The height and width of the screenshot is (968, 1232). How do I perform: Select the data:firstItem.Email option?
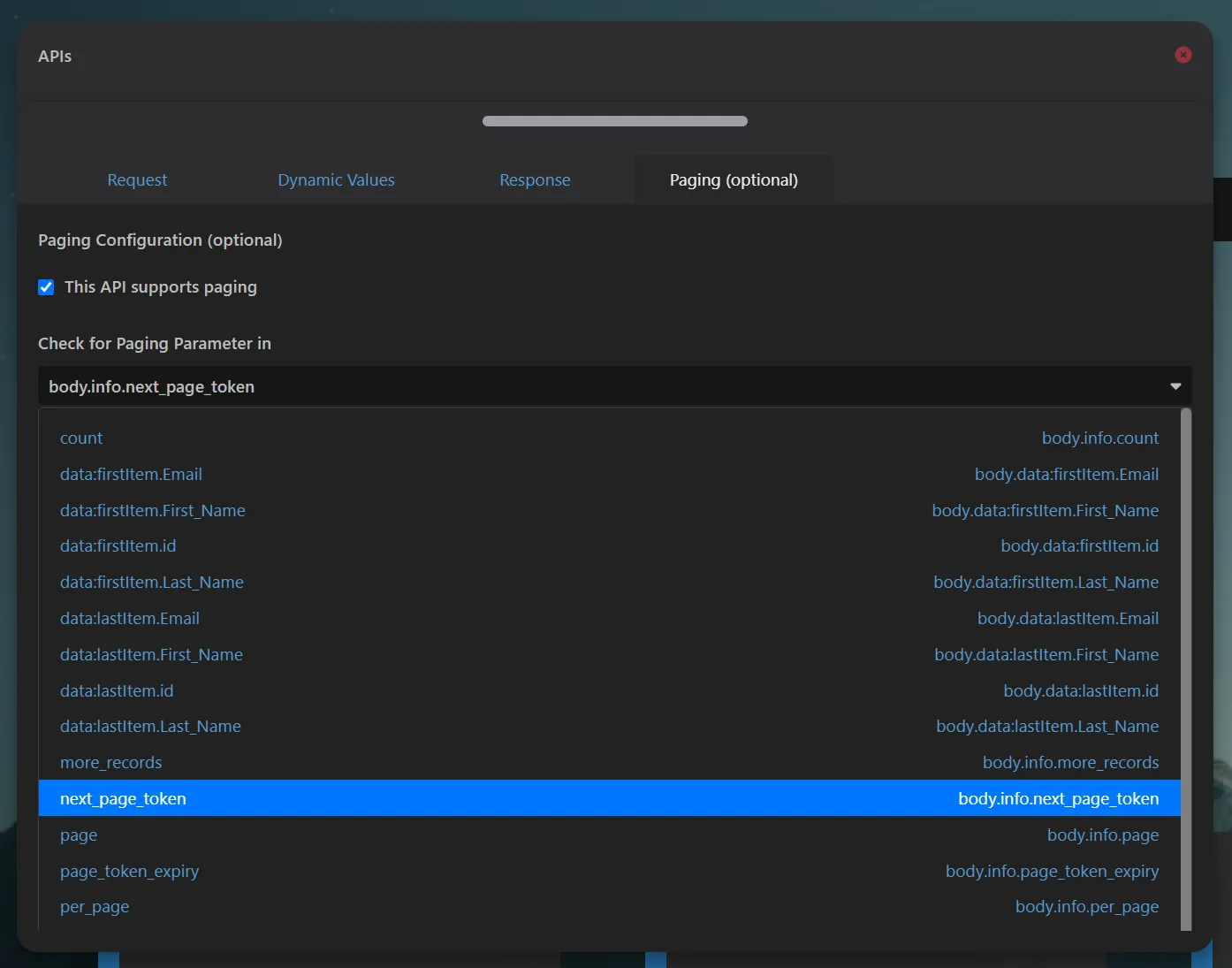610,474
